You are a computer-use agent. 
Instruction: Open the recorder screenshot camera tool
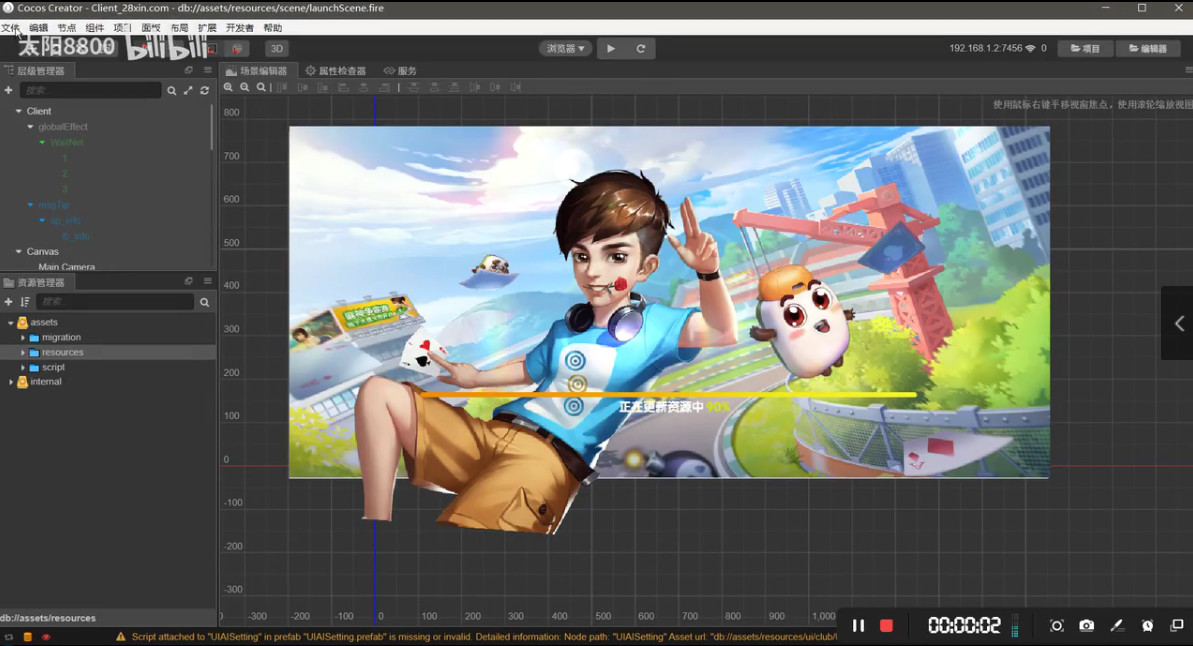point(1086,625)
